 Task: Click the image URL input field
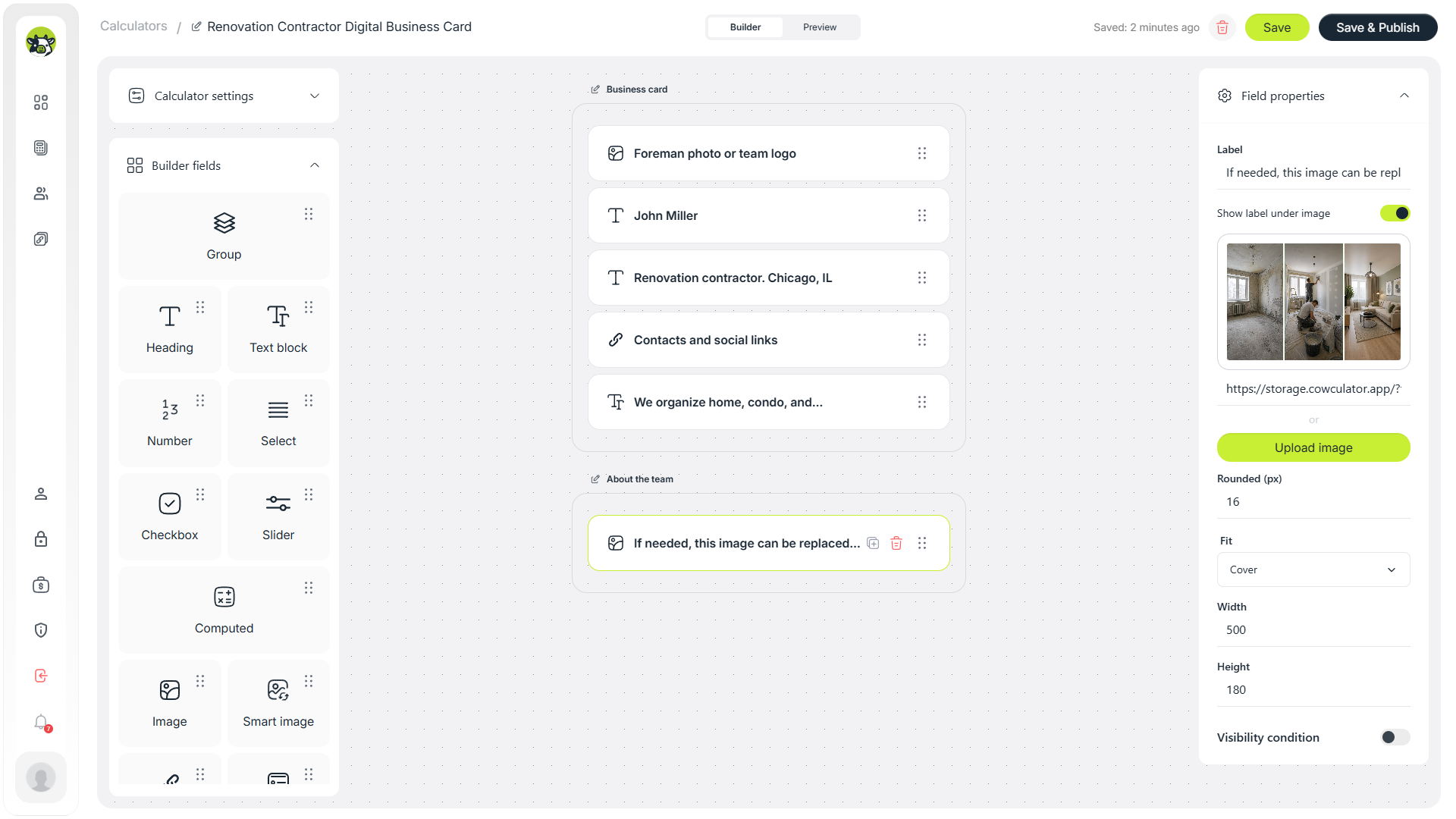[x=1313, y=389]
